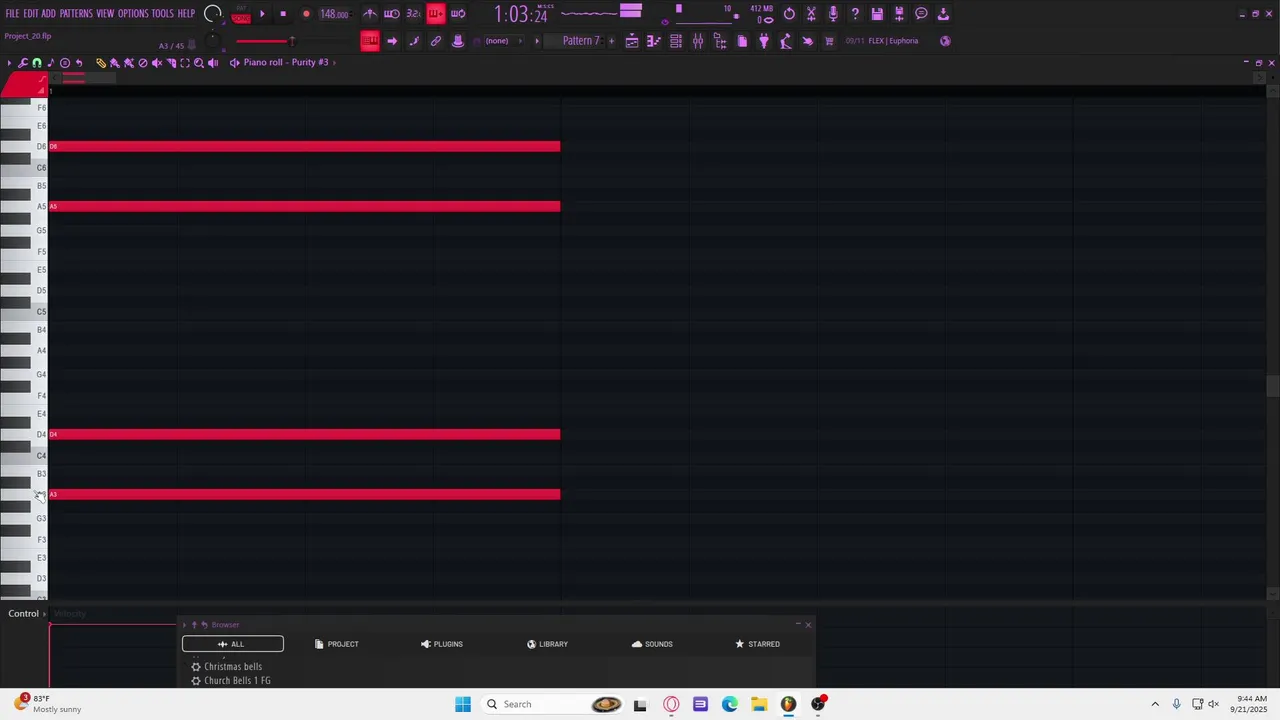Screen dimensions: 1280x720
Task: Open the piano roll tools wrench menu
Action: pos(23,63)
